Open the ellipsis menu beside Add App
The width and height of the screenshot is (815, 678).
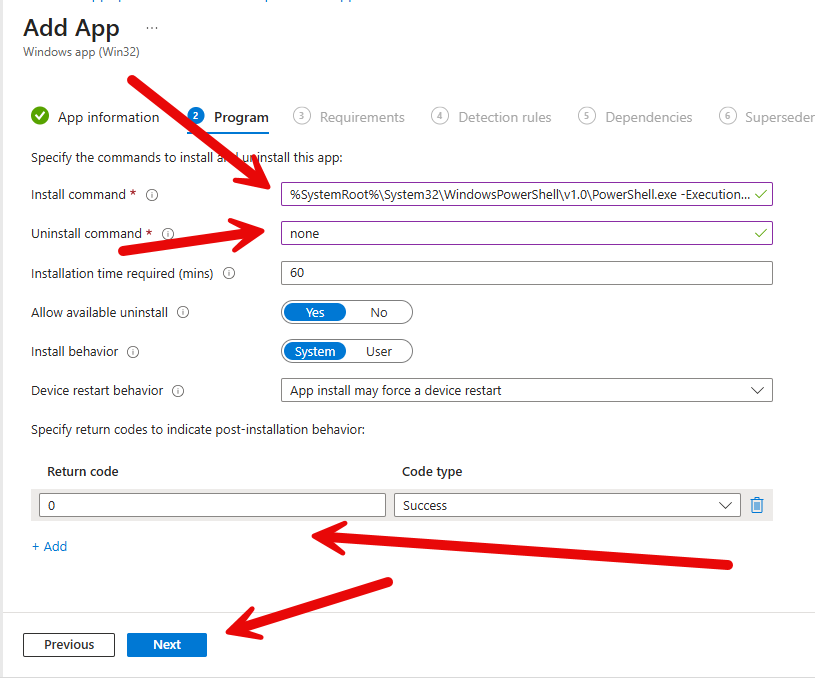pos(152,27)
